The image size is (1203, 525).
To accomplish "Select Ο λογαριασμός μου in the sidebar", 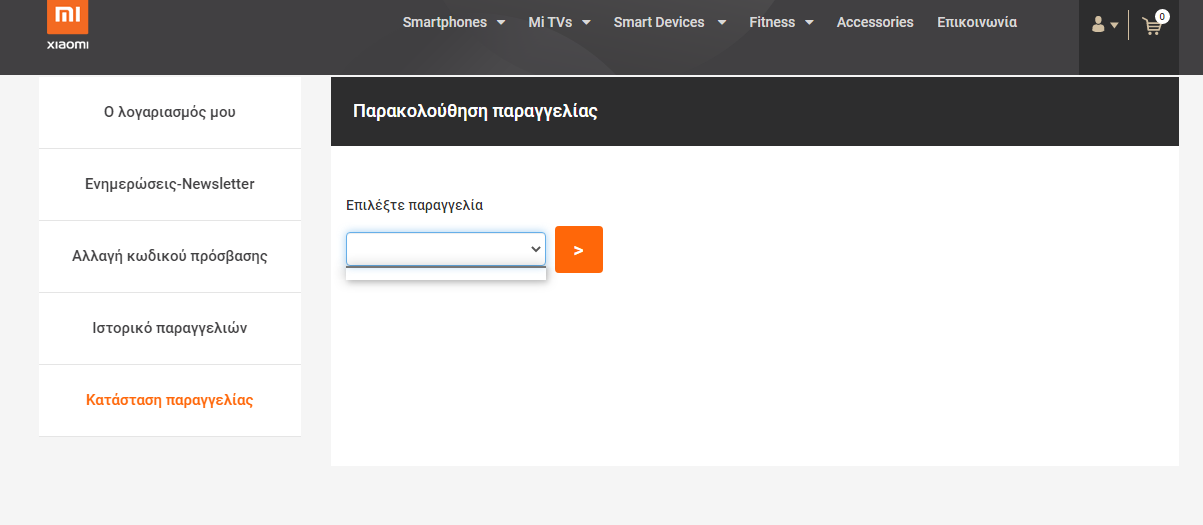I will (170, 112).
